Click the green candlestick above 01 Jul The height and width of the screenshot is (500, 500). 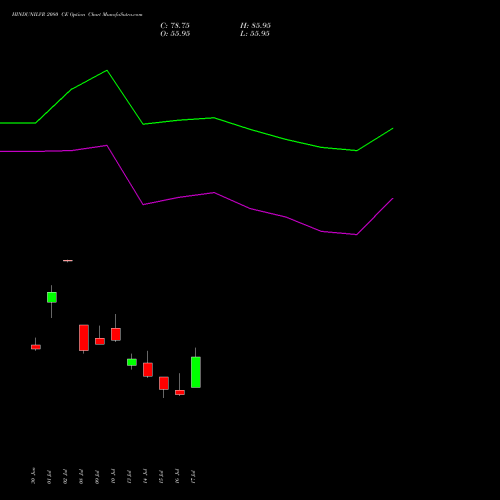[52, 297]
